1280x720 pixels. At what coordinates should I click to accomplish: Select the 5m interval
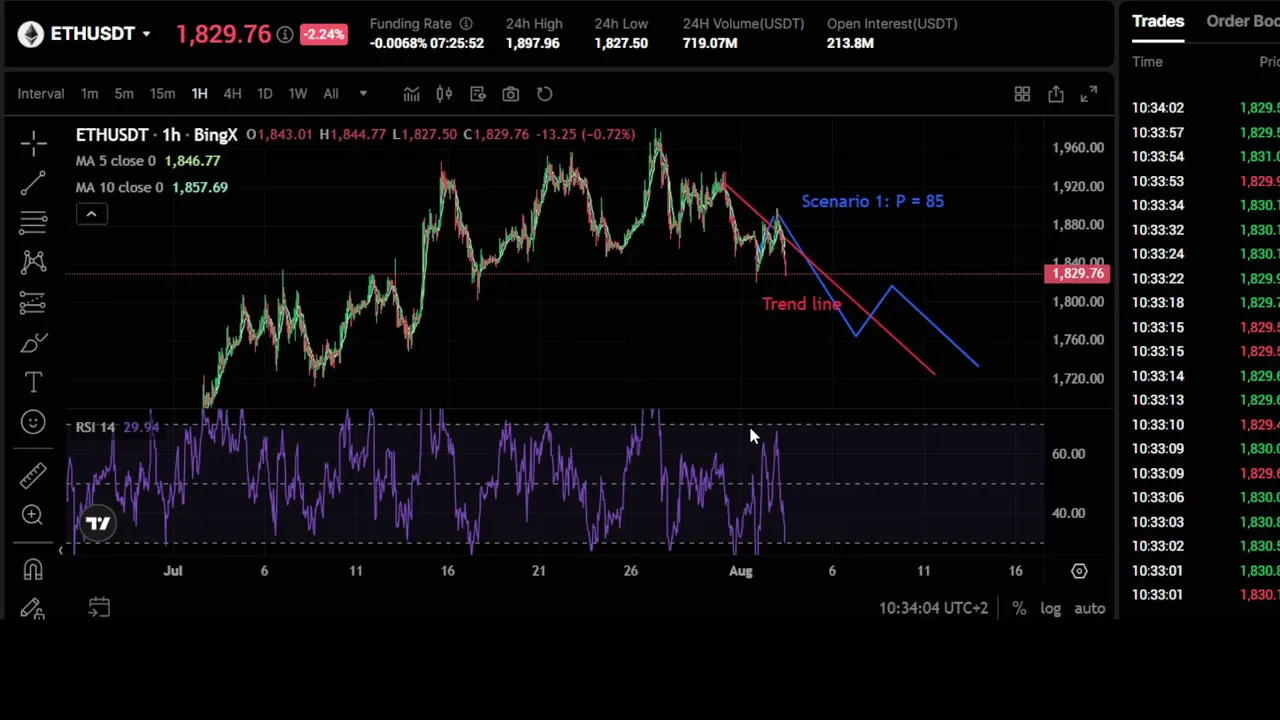pyautogui.click(x=124, y=94)
